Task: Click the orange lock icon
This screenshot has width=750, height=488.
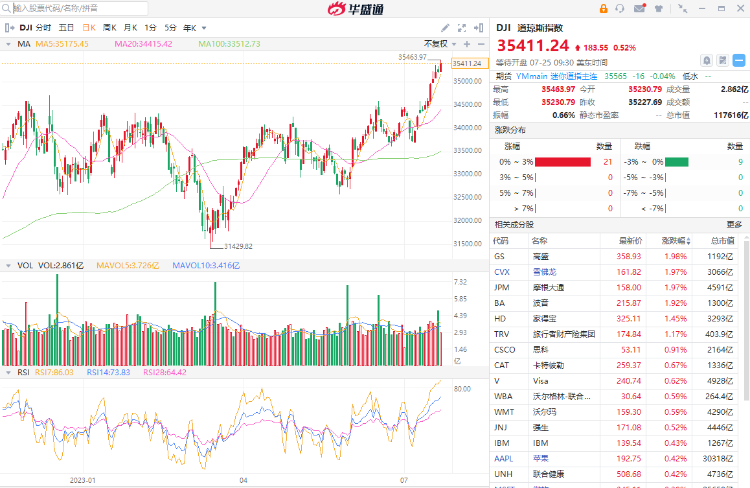Action: (603, 9)
